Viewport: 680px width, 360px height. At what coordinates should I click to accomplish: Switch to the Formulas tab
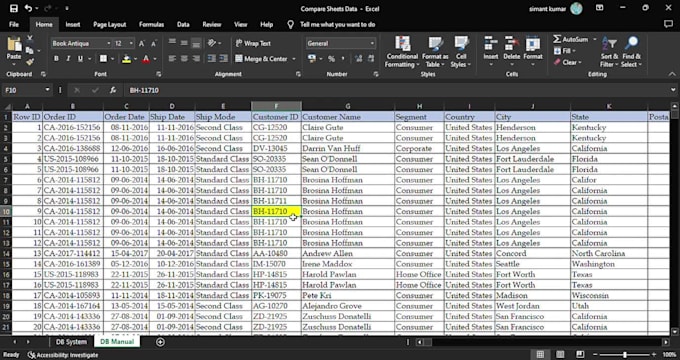coord(151,25)
